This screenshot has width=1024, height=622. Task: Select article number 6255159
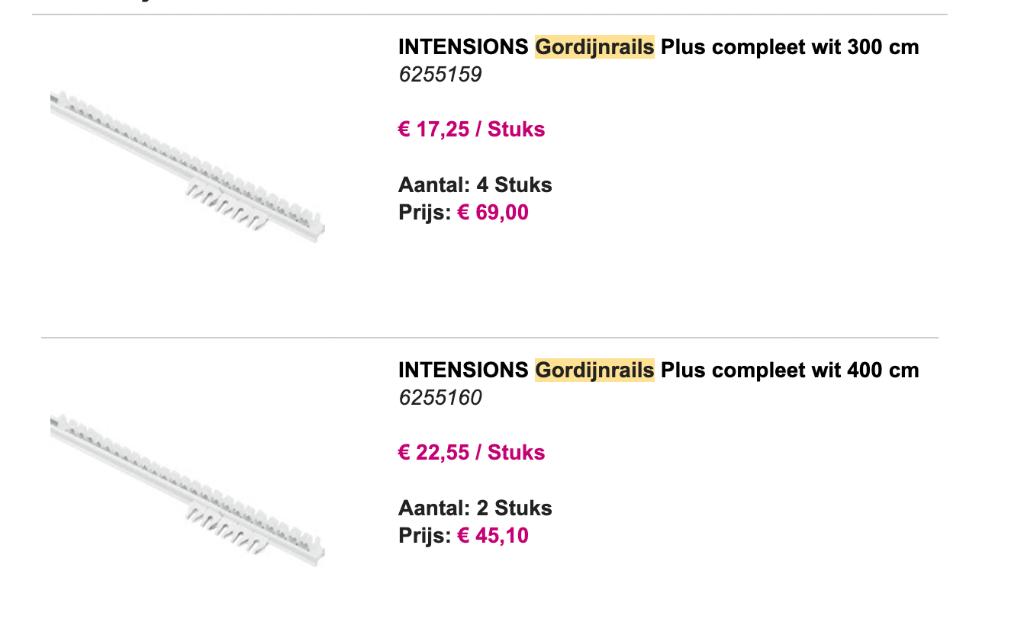coord(440,74)
